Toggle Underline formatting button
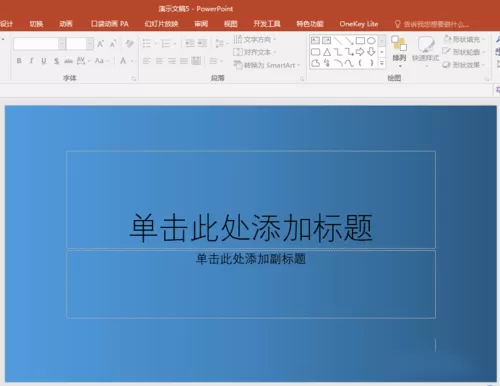The image size is (500, 386). pyautogui.click(x=44, y=61)
